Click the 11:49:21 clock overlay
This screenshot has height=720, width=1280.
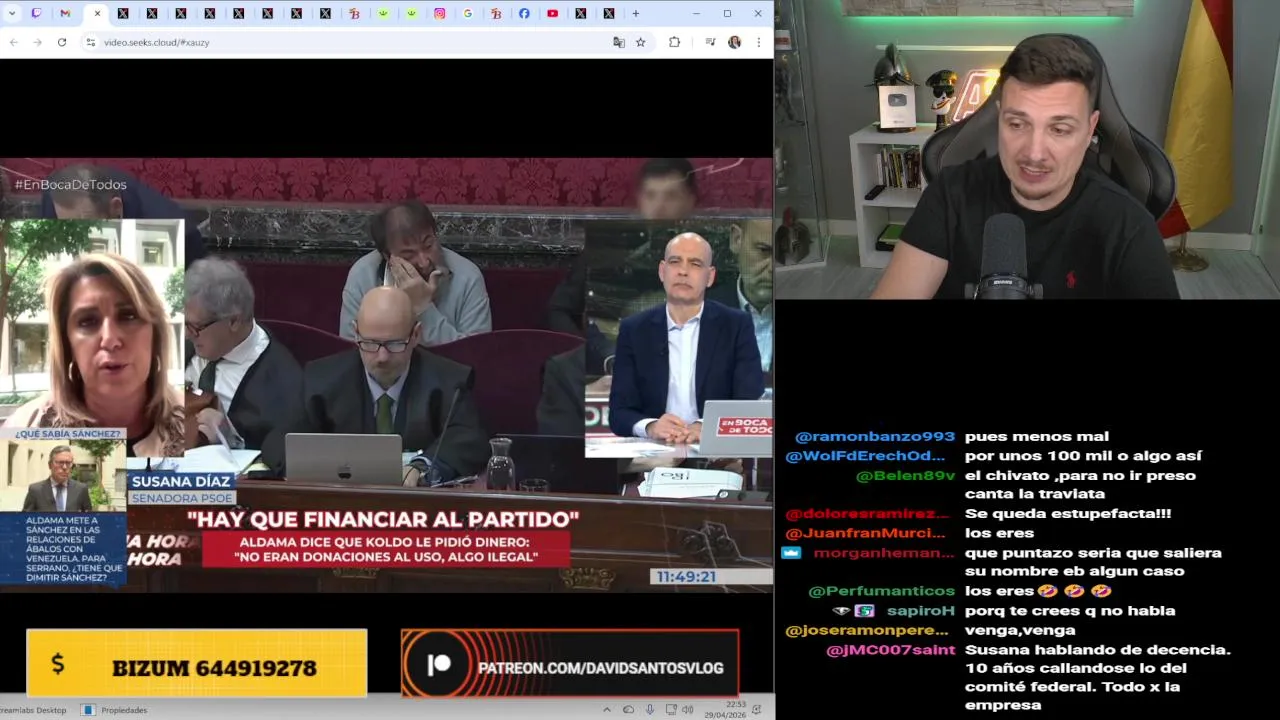(x=685, y=577)
